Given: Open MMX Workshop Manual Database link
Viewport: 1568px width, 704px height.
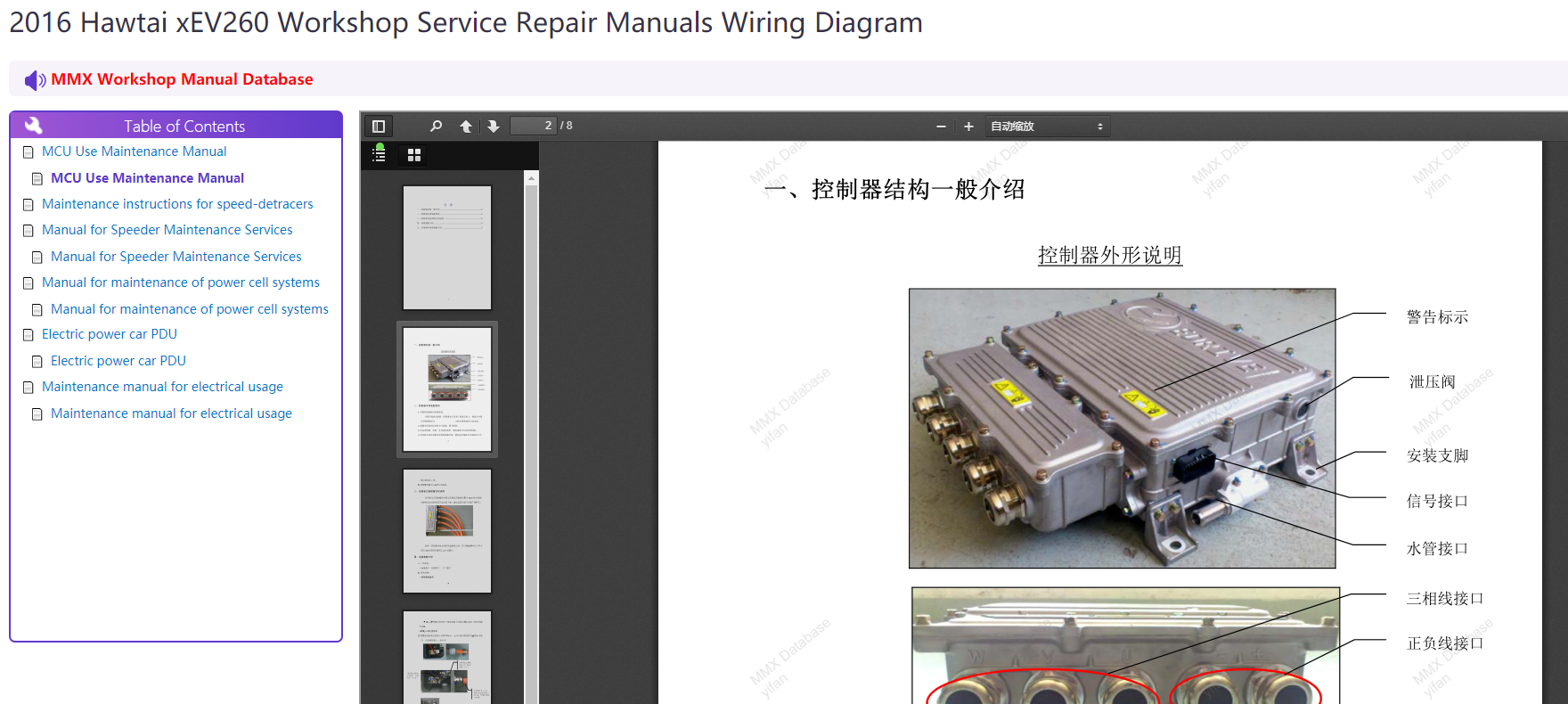Looking at the screenshot, I should (182, 79).
